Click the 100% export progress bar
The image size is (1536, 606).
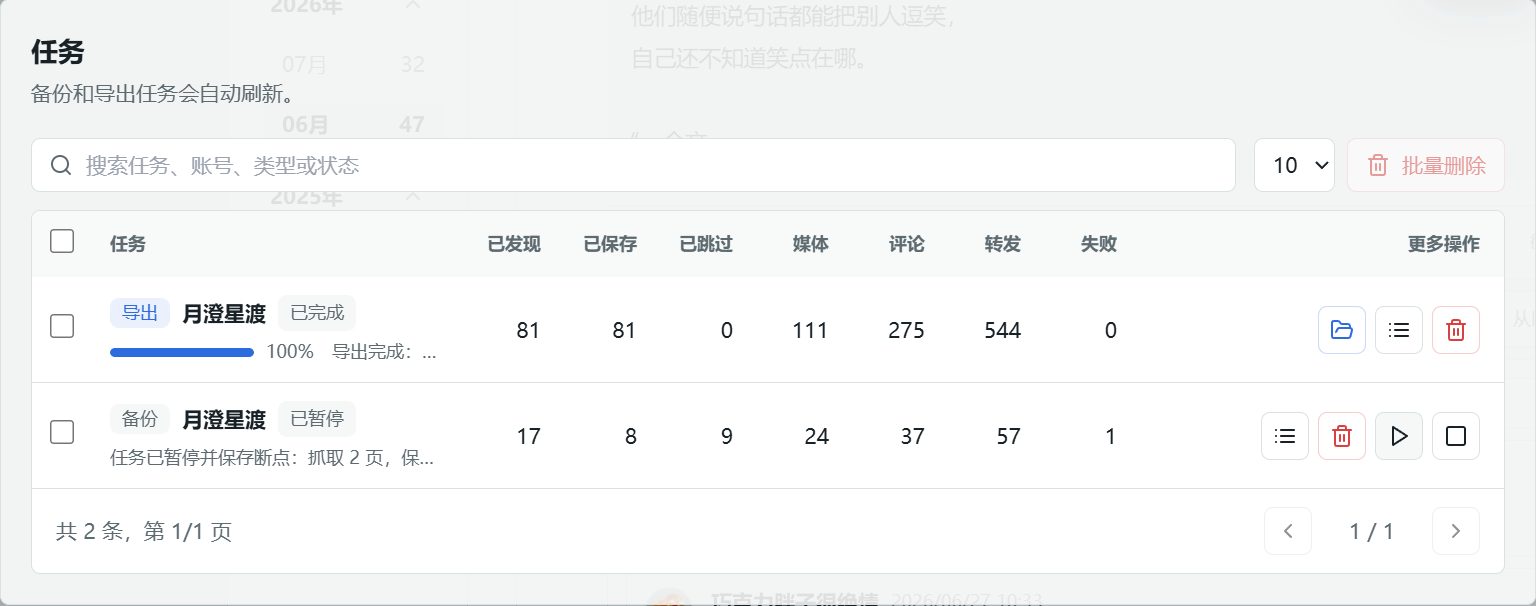182,352
